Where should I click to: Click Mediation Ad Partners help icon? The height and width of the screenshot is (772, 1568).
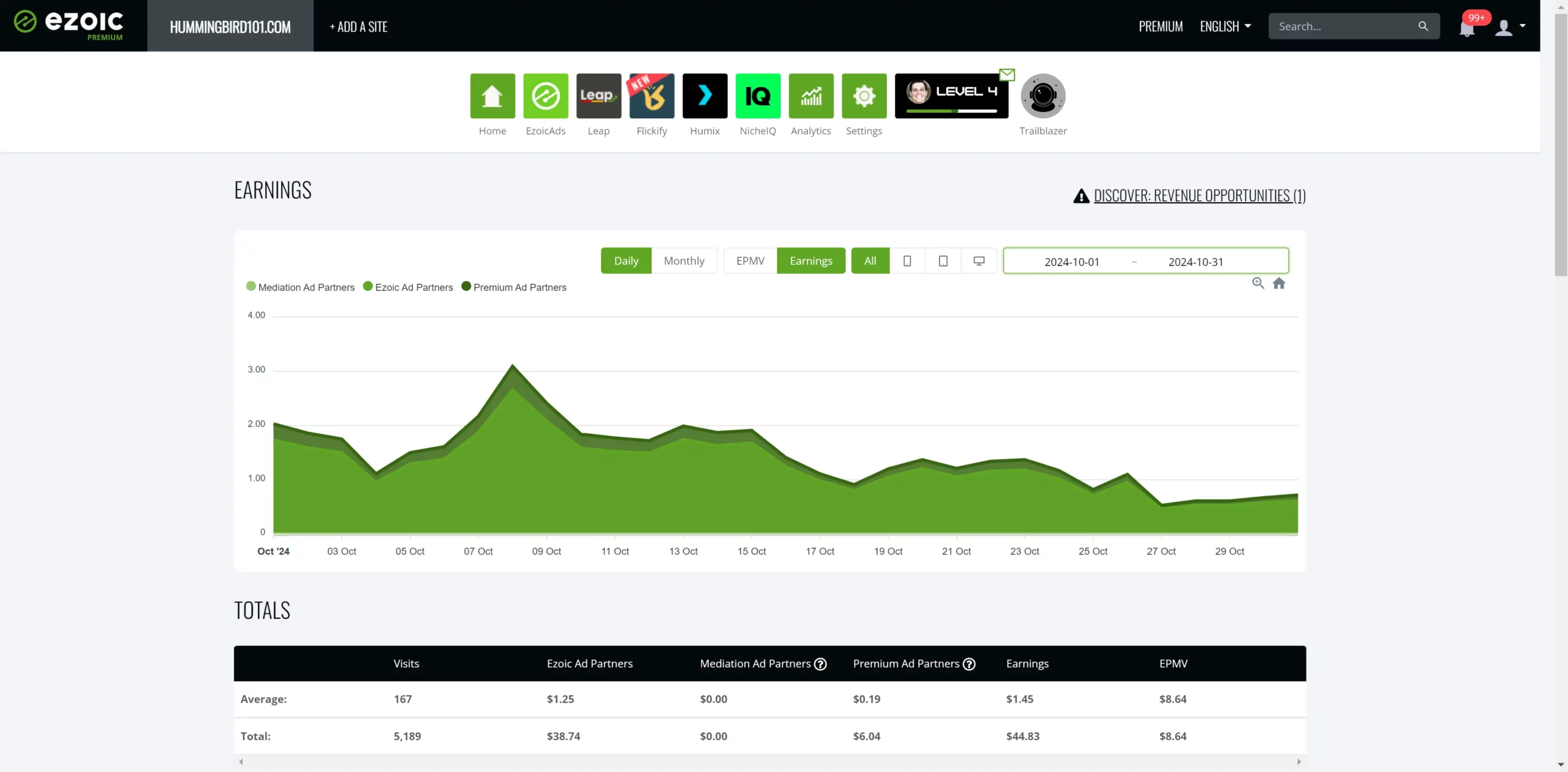(820, 664)
